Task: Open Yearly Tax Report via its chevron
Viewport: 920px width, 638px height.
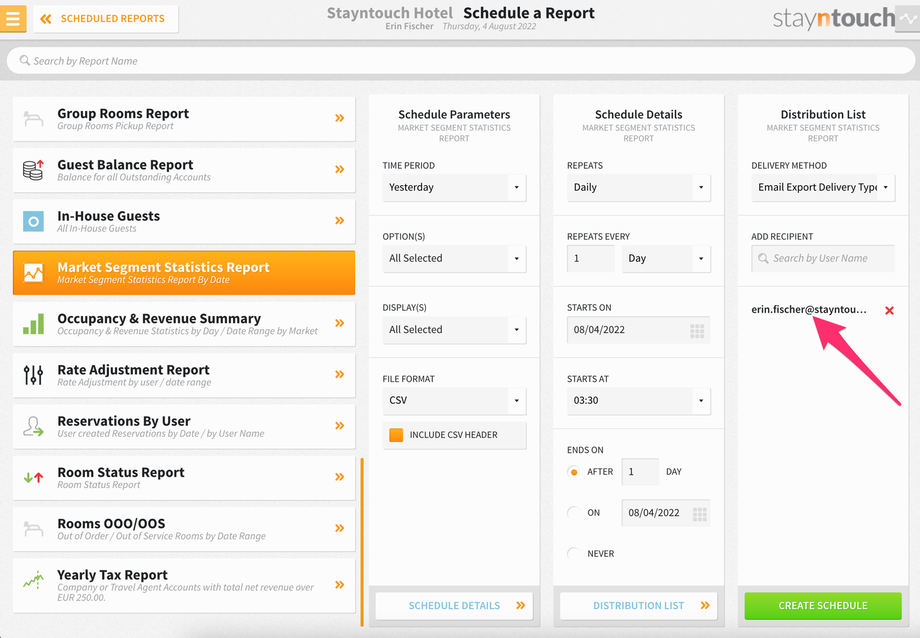Action: tap(339, 584)
